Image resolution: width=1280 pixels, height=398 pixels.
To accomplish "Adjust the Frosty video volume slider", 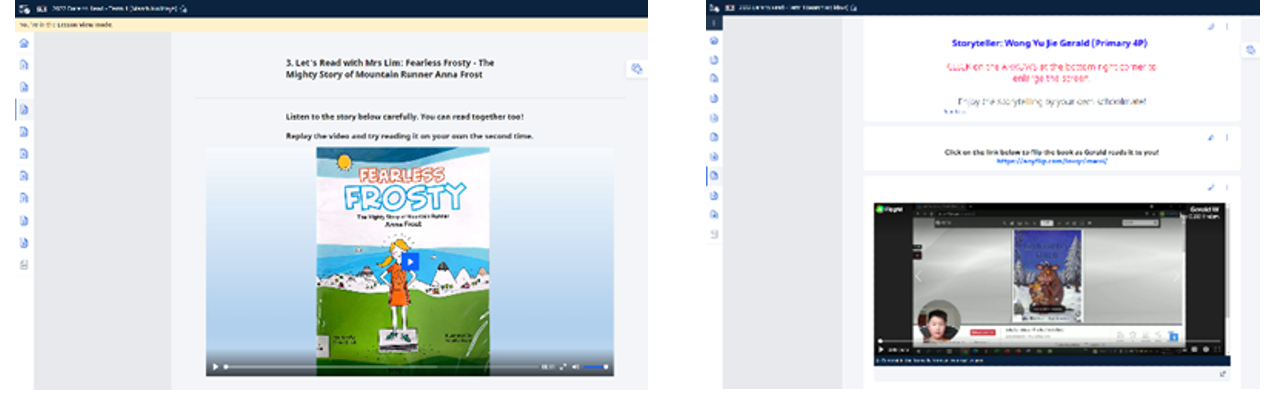I will click(596, 367).
